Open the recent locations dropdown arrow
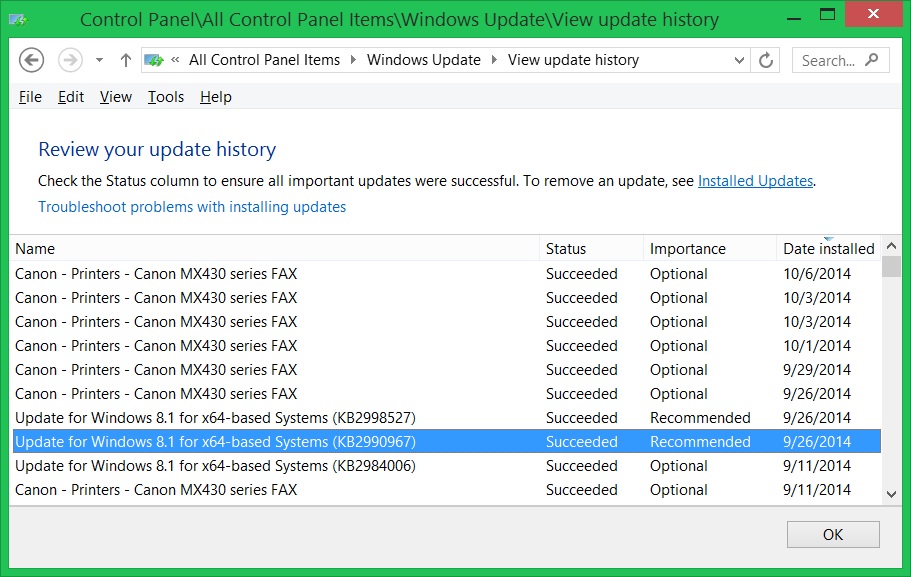The image size is (911, 577). click(x=99, y=60)
